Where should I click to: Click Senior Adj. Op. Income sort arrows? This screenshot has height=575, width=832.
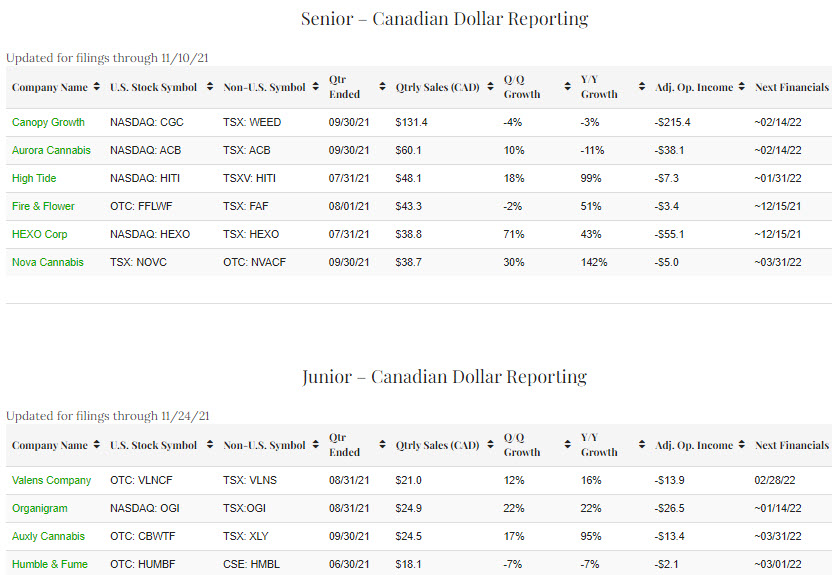[740, 87]
